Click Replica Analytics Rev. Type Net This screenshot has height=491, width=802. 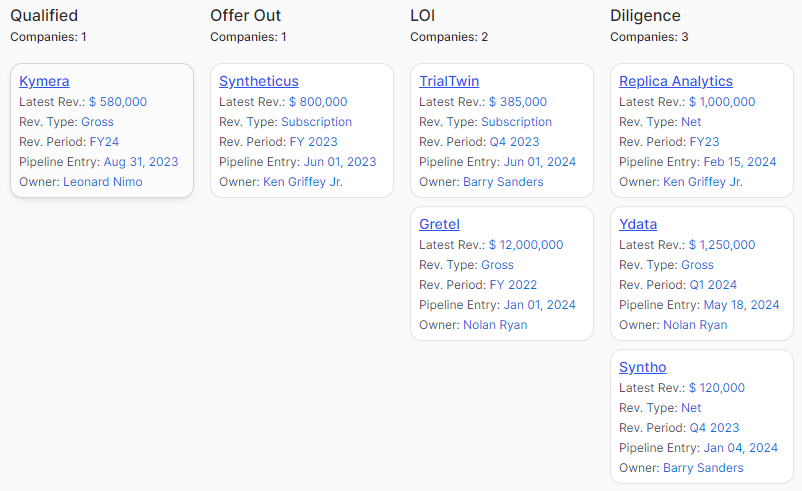pyautogui.click(x=691, y=122)
